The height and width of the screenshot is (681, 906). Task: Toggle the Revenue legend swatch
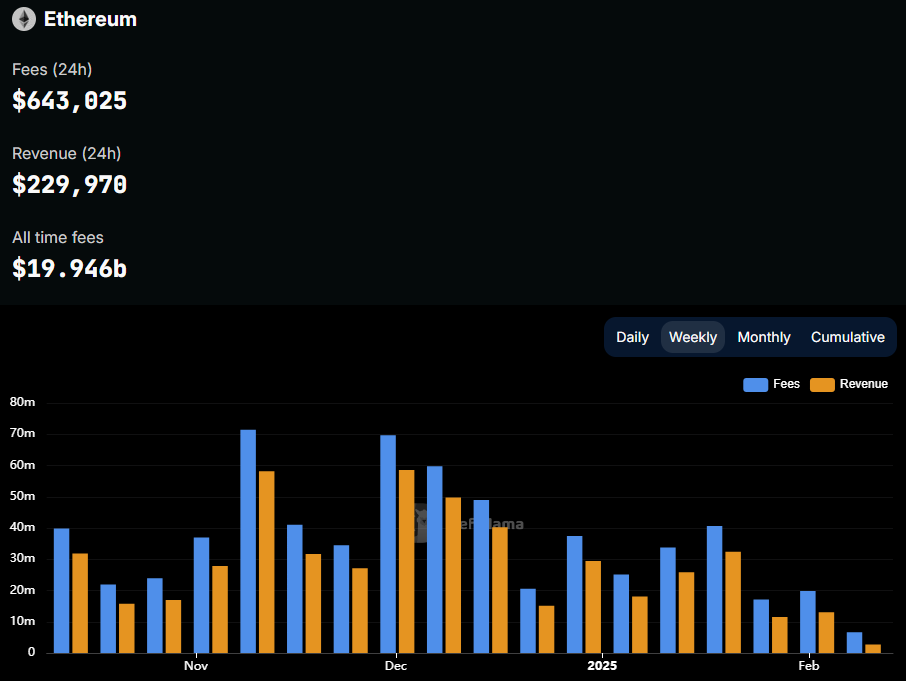pos(822,385)
